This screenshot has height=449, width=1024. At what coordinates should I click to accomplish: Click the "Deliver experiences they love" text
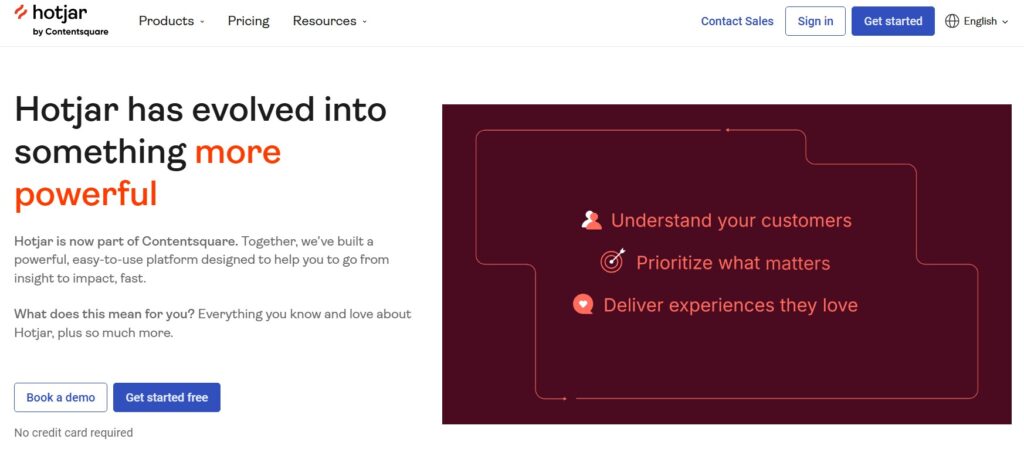click(x=730, y=305)
